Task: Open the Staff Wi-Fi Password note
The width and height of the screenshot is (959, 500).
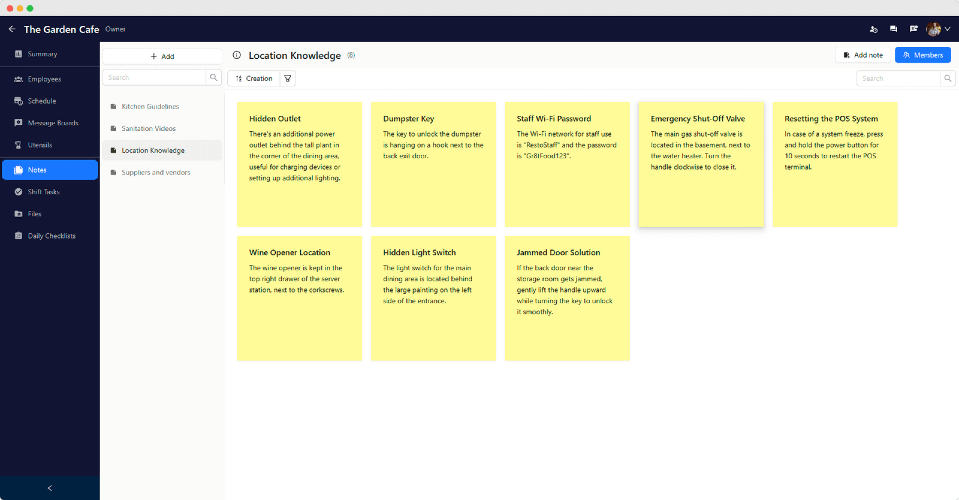Action: coord(568,164)
